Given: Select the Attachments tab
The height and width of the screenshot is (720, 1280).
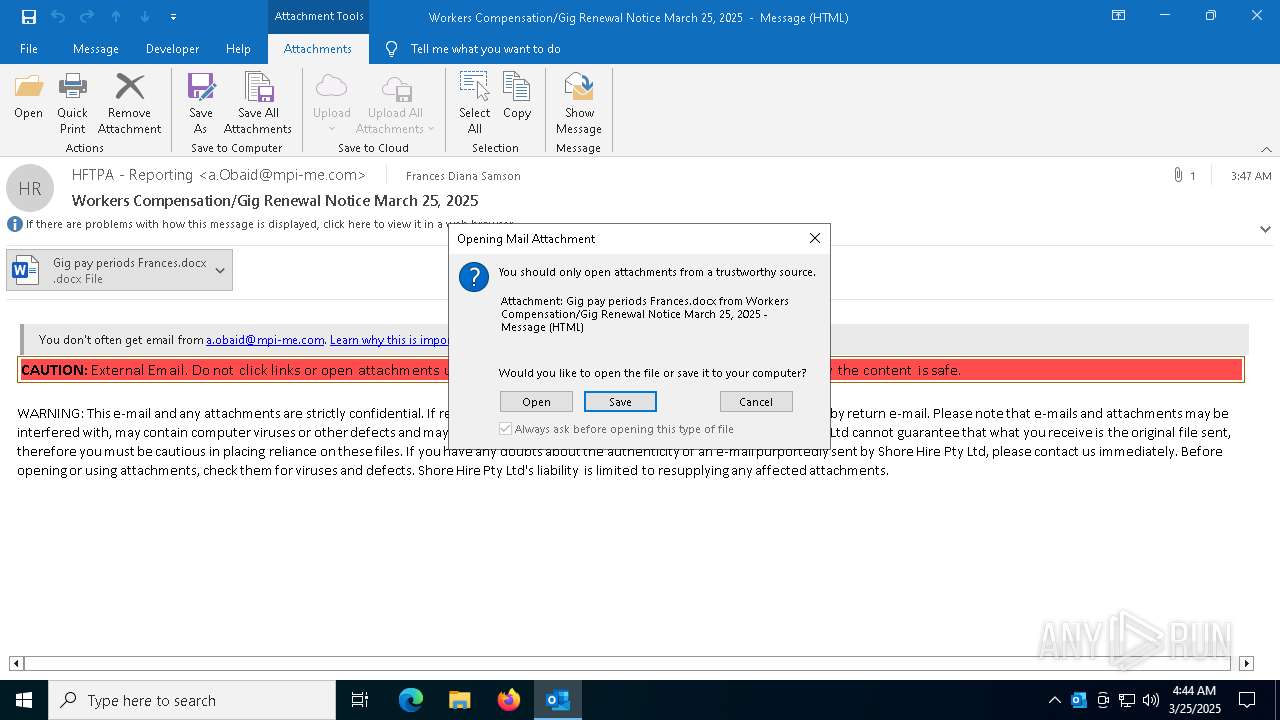Looking at the screenshot, I should coord(318,49).
